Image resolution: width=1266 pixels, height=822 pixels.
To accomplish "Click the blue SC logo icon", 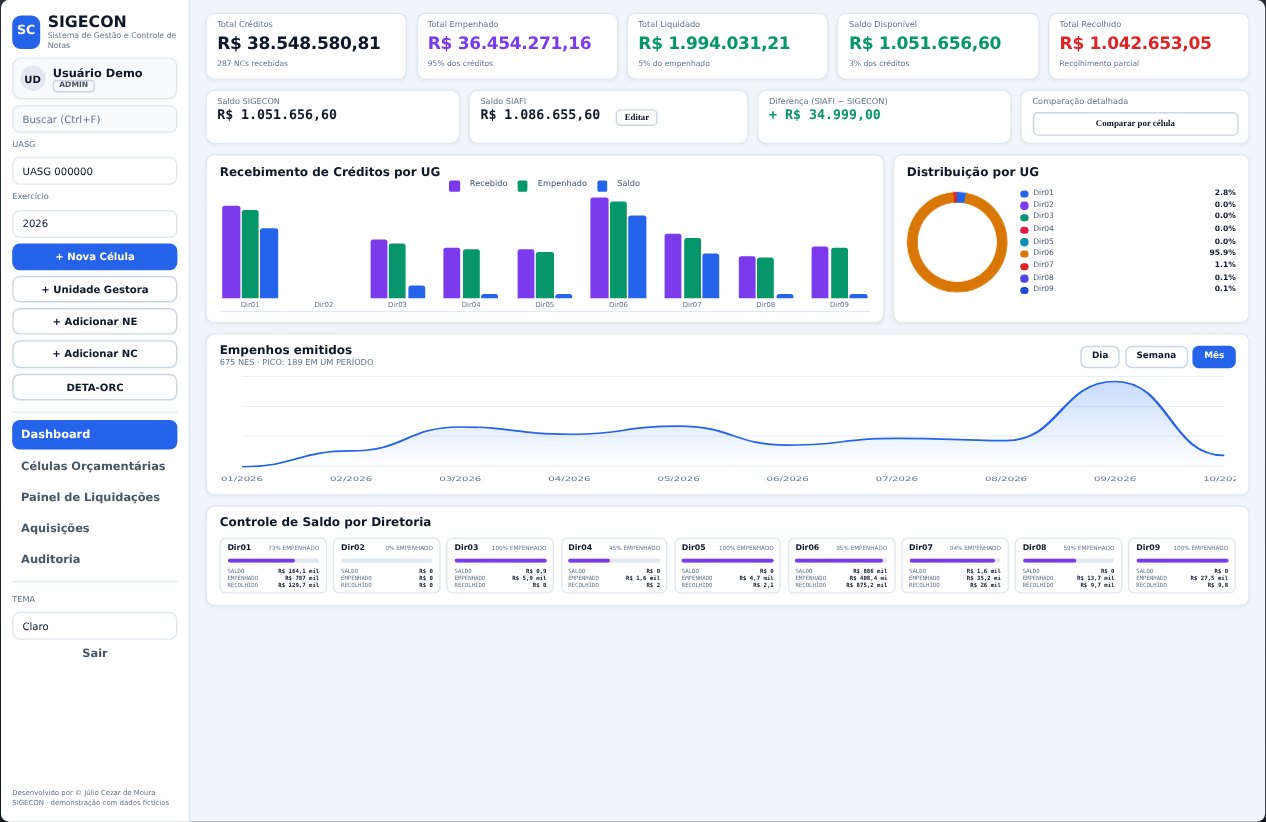I will [27, 30].
